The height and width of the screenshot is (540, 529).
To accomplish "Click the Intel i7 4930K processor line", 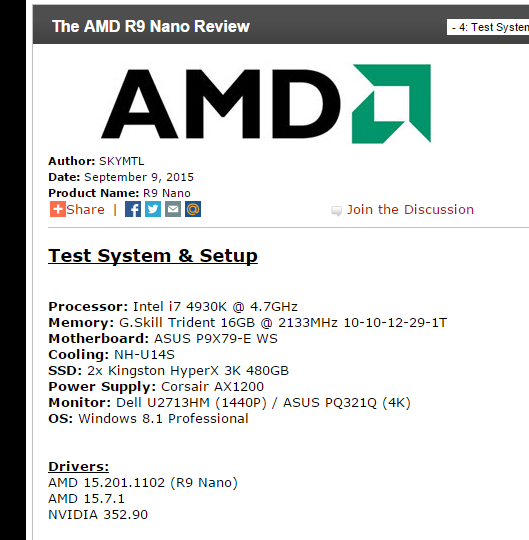I will pos(173,307).
